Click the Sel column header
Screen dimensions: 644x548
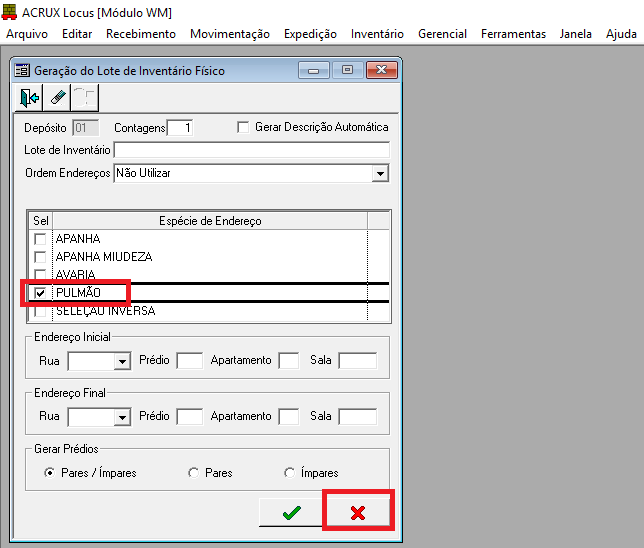41,221
